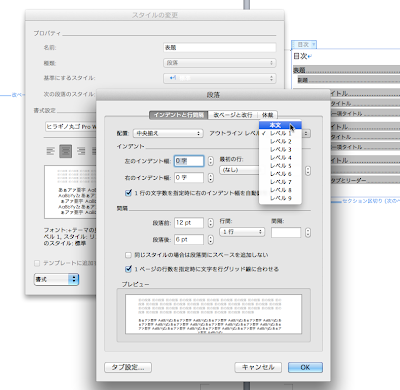Image resolution: width=400 pixels, height=390 pixels.
Task: Adjust first line indent width stepper
Action: [308, 170]
